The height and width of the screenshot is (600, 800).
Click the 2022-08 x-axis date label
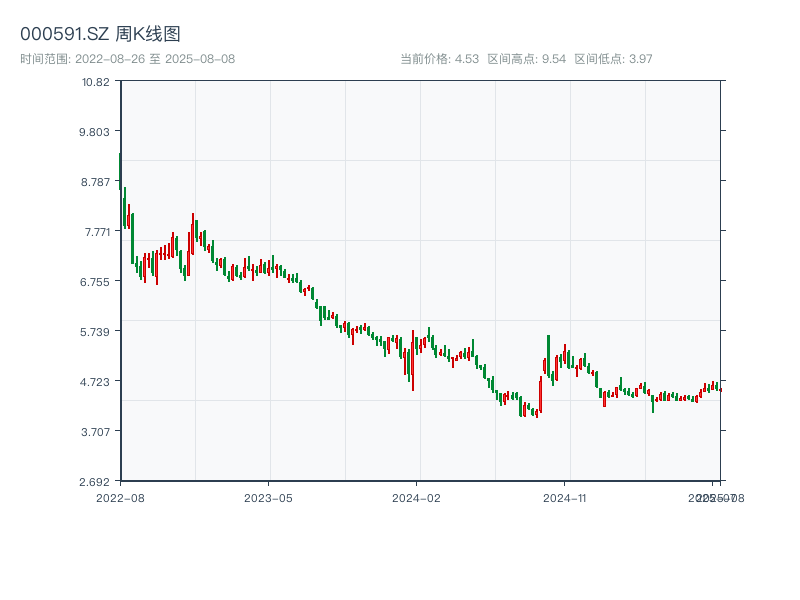tap(120, 497)
